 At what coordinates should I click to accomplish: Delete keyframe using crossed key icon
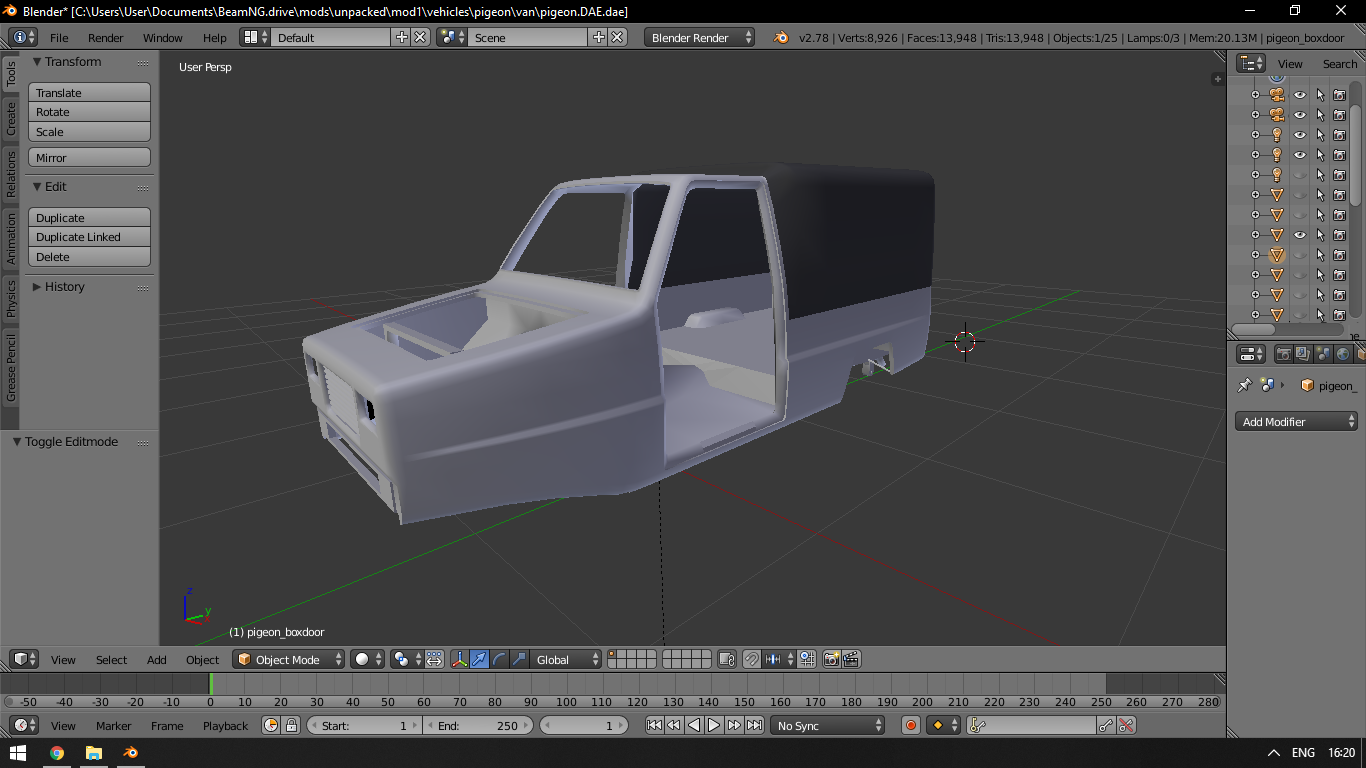1126,725
